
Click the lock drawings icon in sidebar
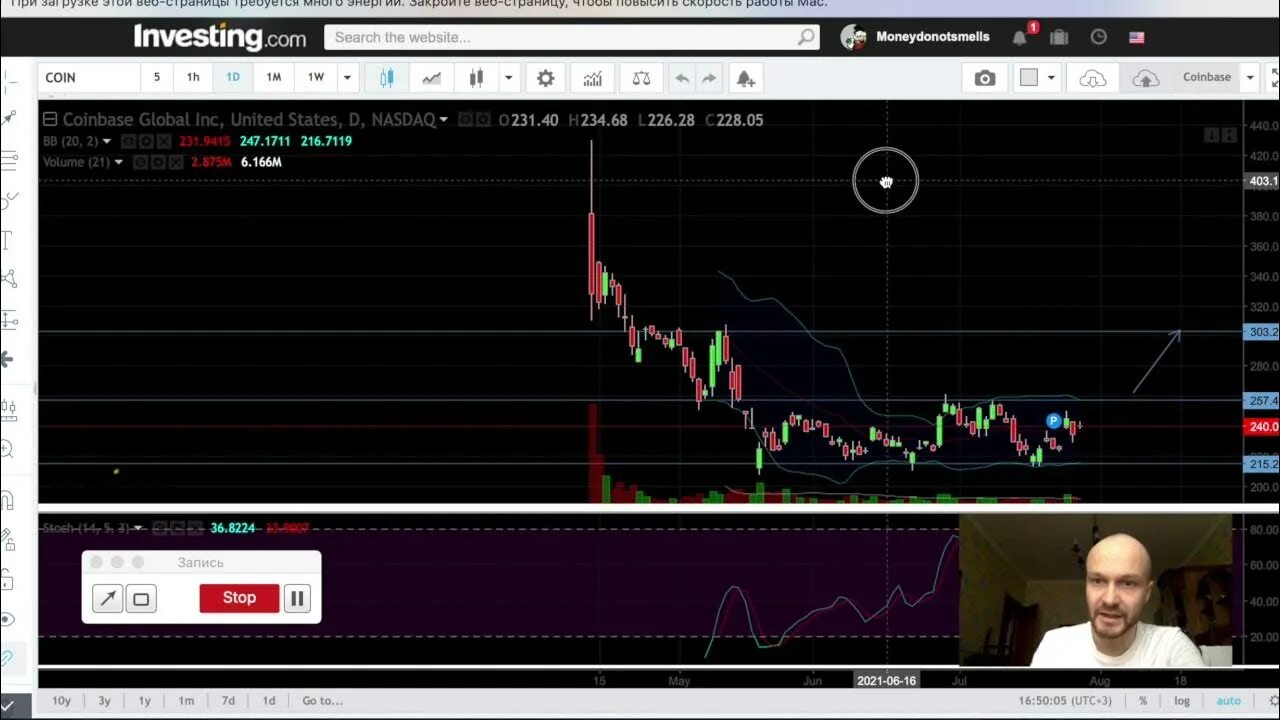click(8, 580)
